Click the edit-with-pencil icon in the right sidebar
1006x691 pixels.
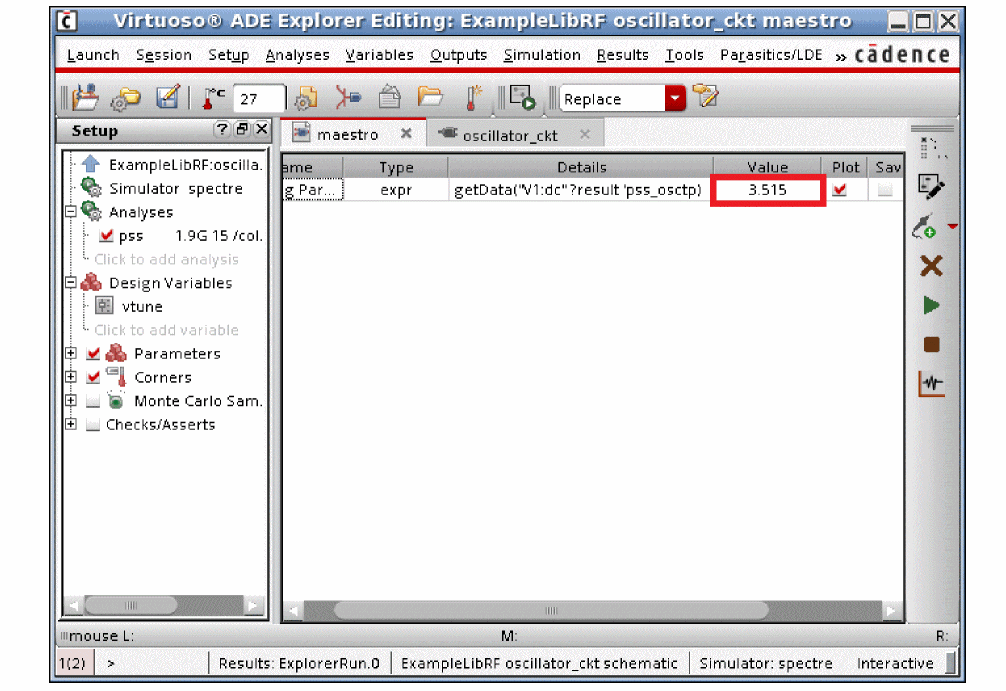pos(932,187)
